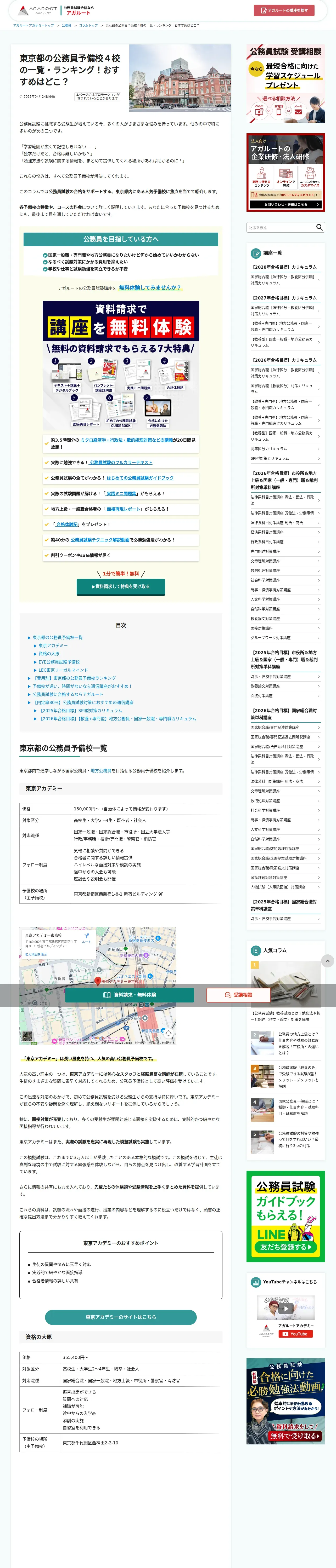Jump to 東京都の公務員予備校一覧 in contents
The height and width of the screenshot is (1568, 336).
[x=57, y=637]
